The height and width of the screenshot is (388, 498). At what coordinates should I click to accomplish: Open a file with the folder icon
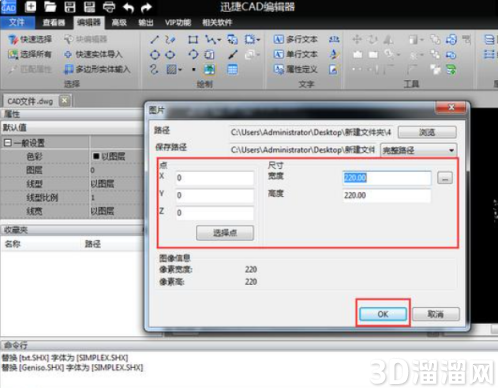[x=50, y=6]
